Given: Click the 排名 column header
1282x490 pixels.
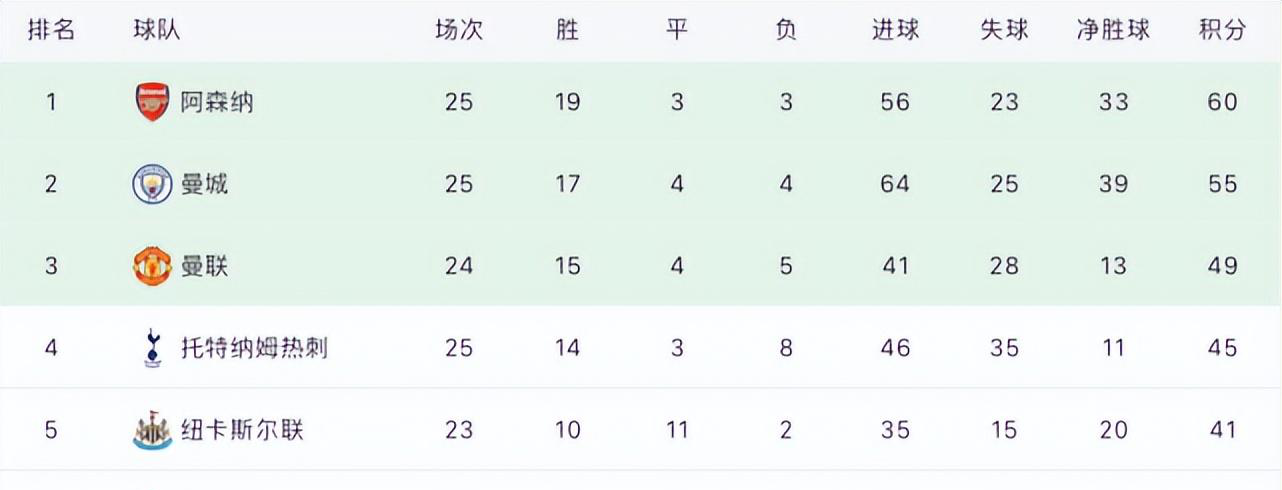Looking at the screenshot, I should [51, 30].
